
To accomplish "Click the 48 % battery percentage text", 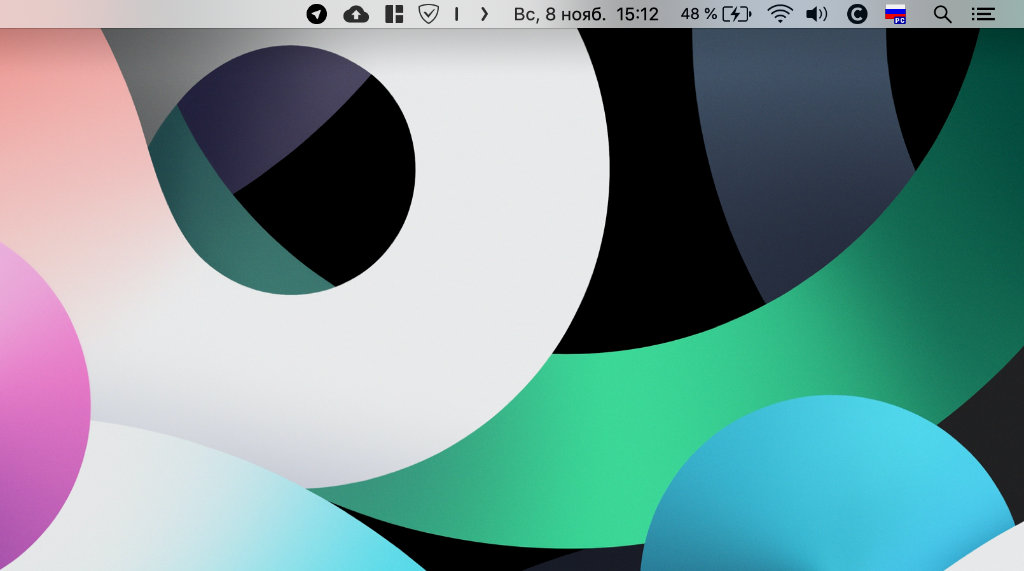I will [x=698, y=14].
